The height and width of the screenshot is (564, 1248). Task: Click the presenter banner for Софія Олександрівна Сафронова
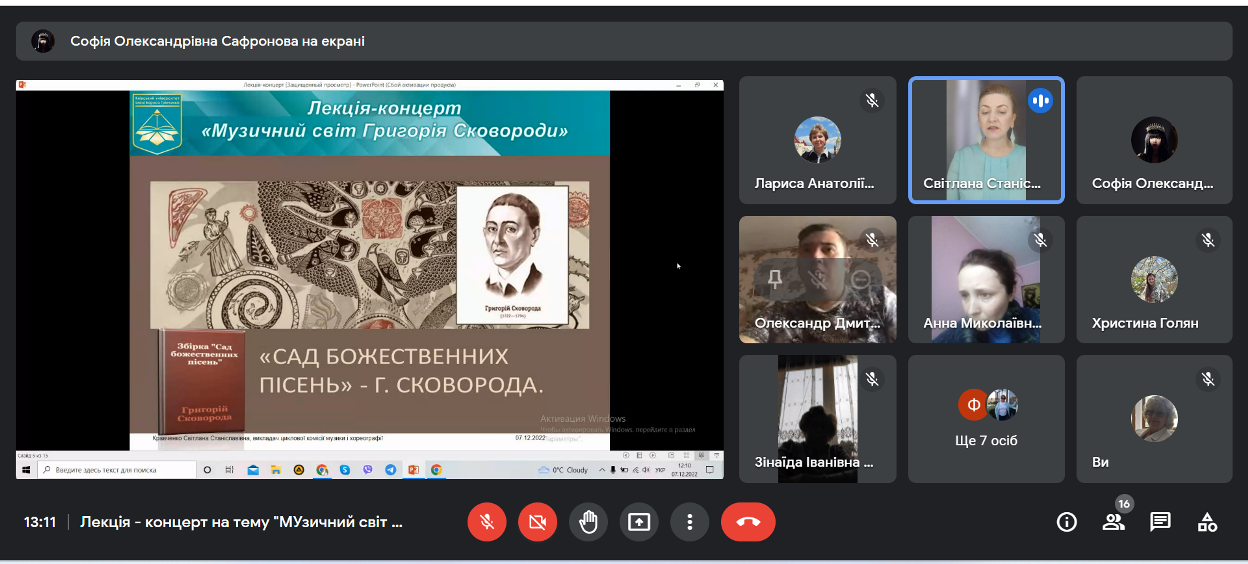(x=217, y=41)
